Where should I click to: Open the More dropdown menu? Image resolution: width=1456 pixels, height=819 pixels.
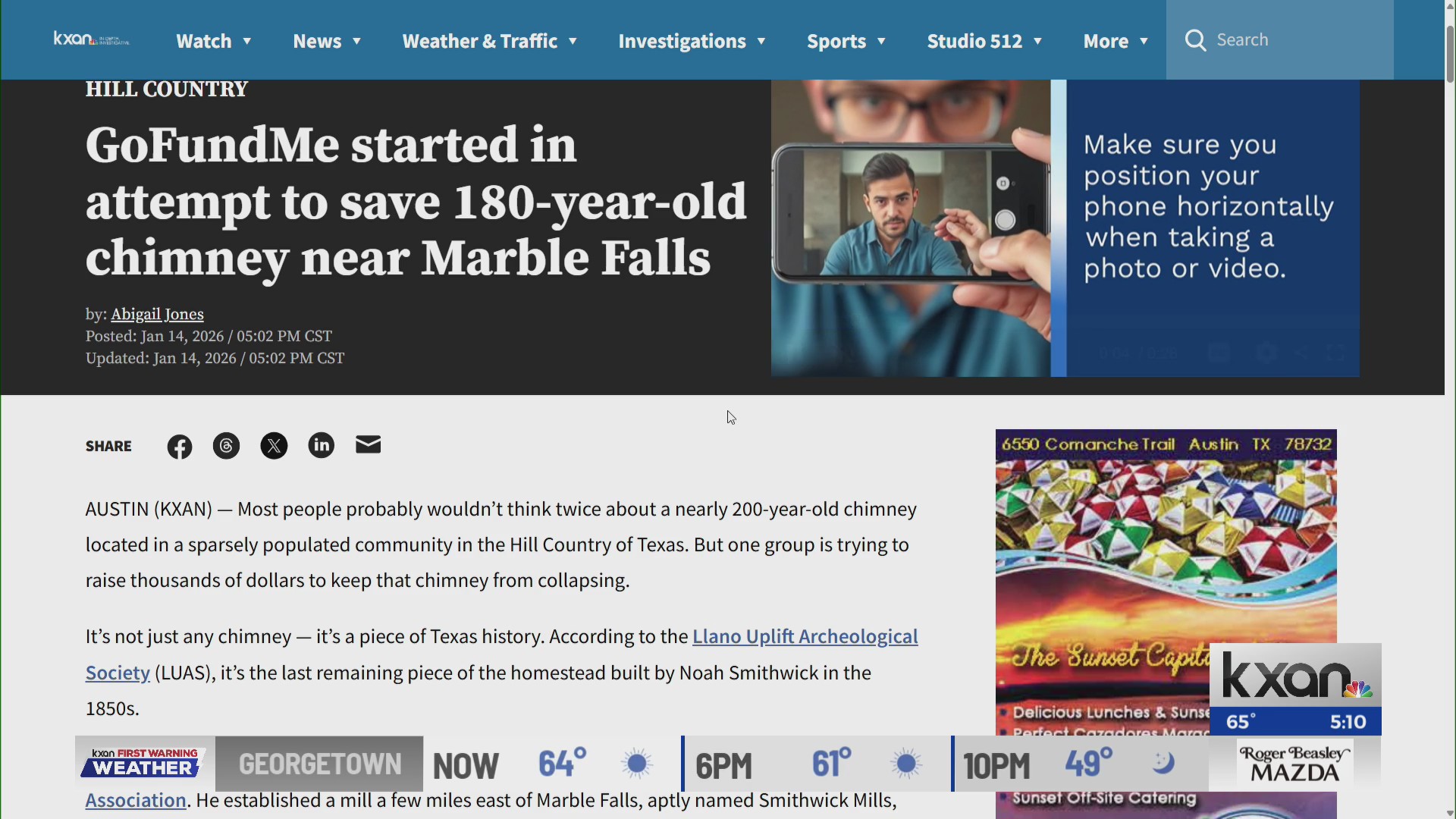1115,41
